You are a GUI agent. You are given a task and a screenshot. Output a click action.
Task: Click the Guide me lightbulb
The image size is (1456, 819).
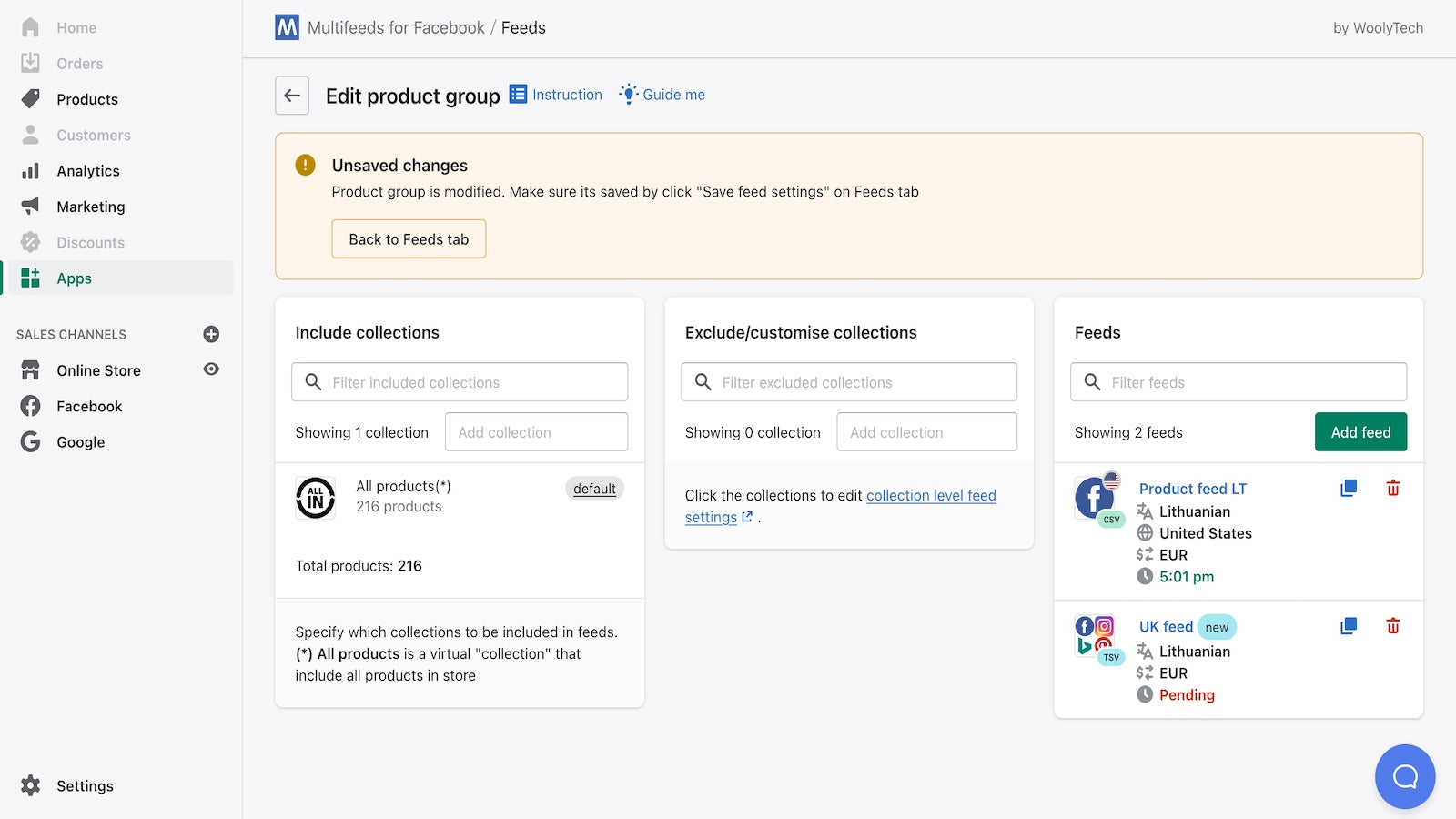(627, 94)
